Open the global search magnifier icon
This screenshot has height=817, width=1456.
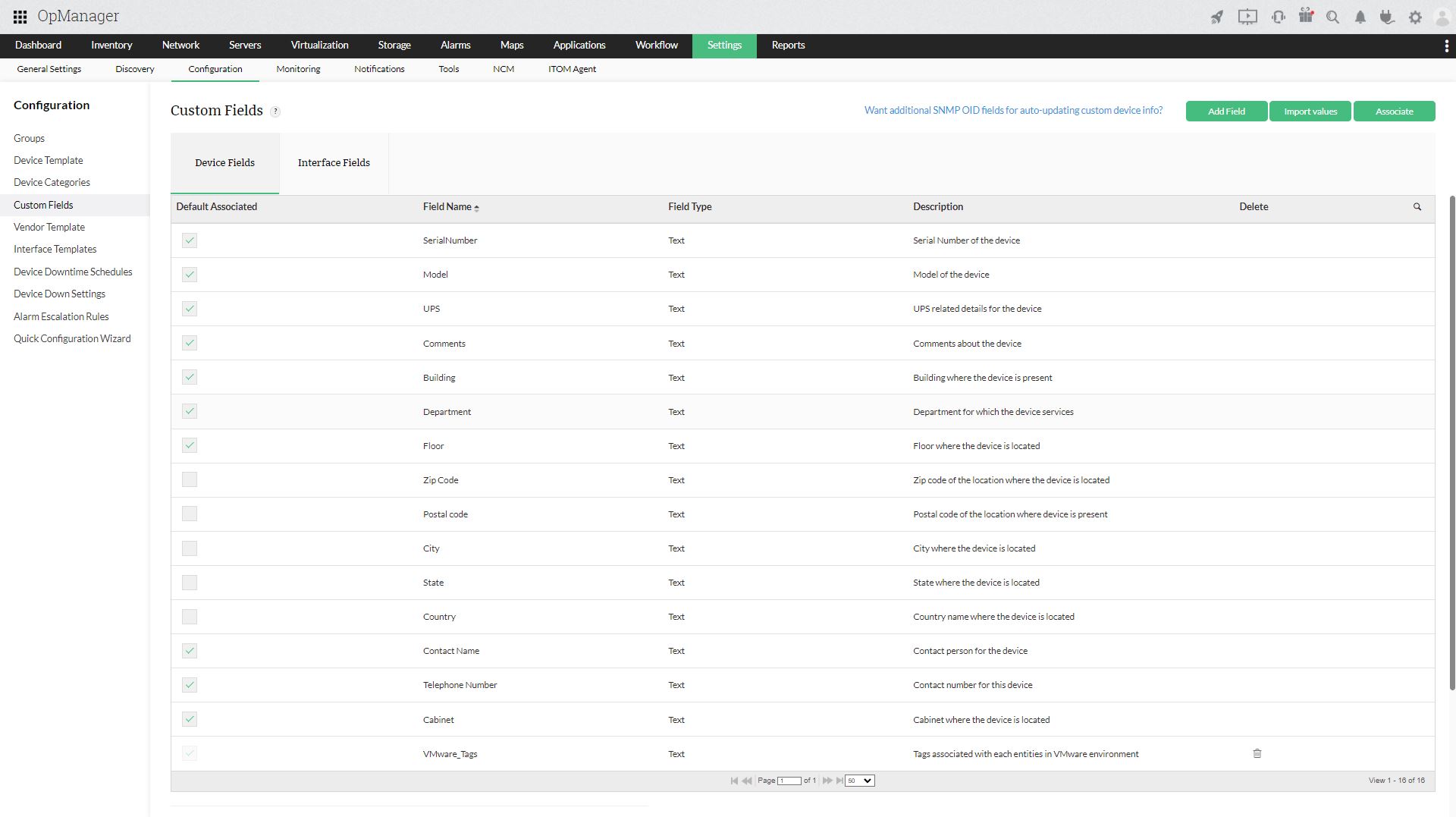tap(1332, 16)
